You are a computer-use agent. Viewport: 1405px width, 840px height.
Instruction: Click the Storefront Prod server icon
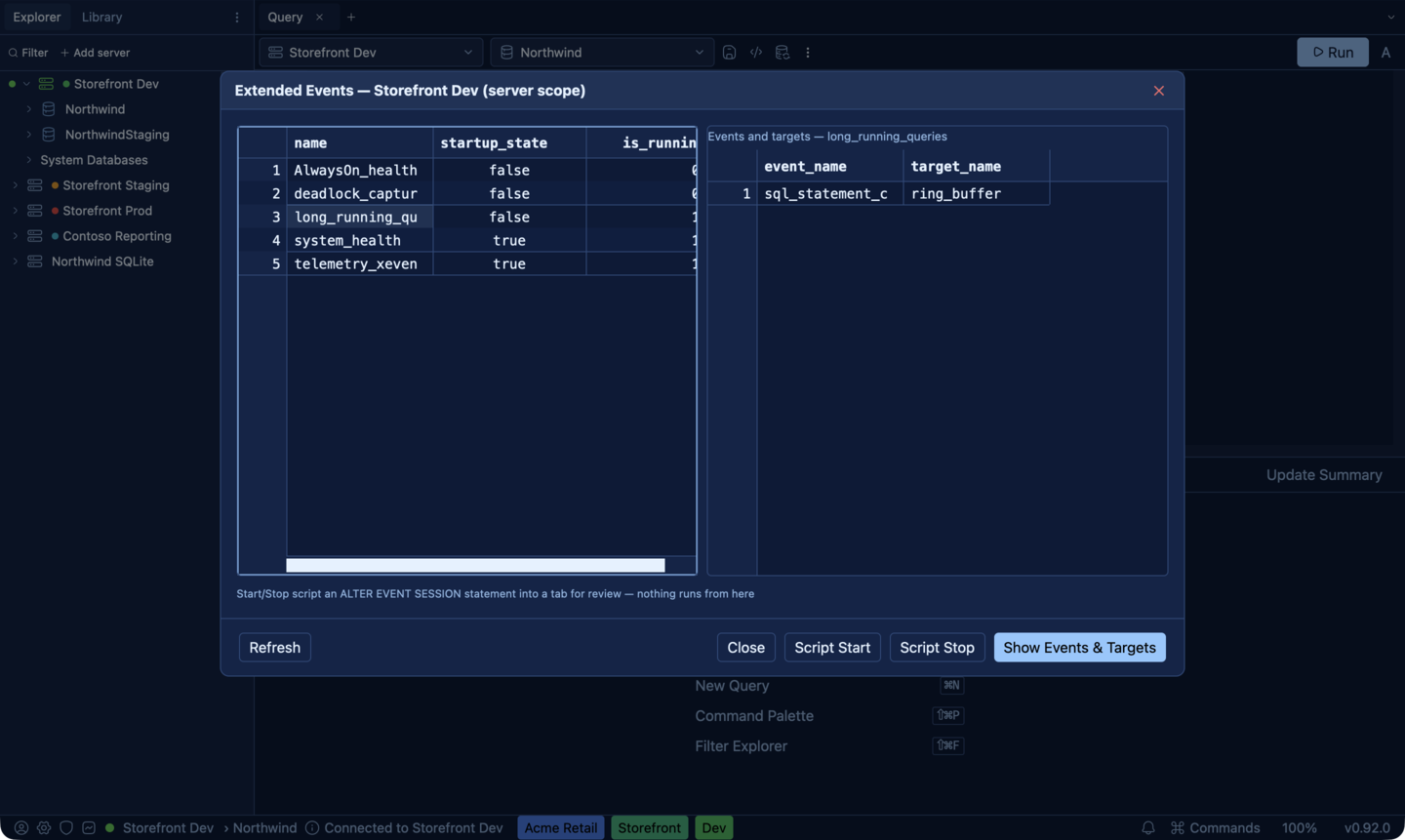[x=35, y=211]
